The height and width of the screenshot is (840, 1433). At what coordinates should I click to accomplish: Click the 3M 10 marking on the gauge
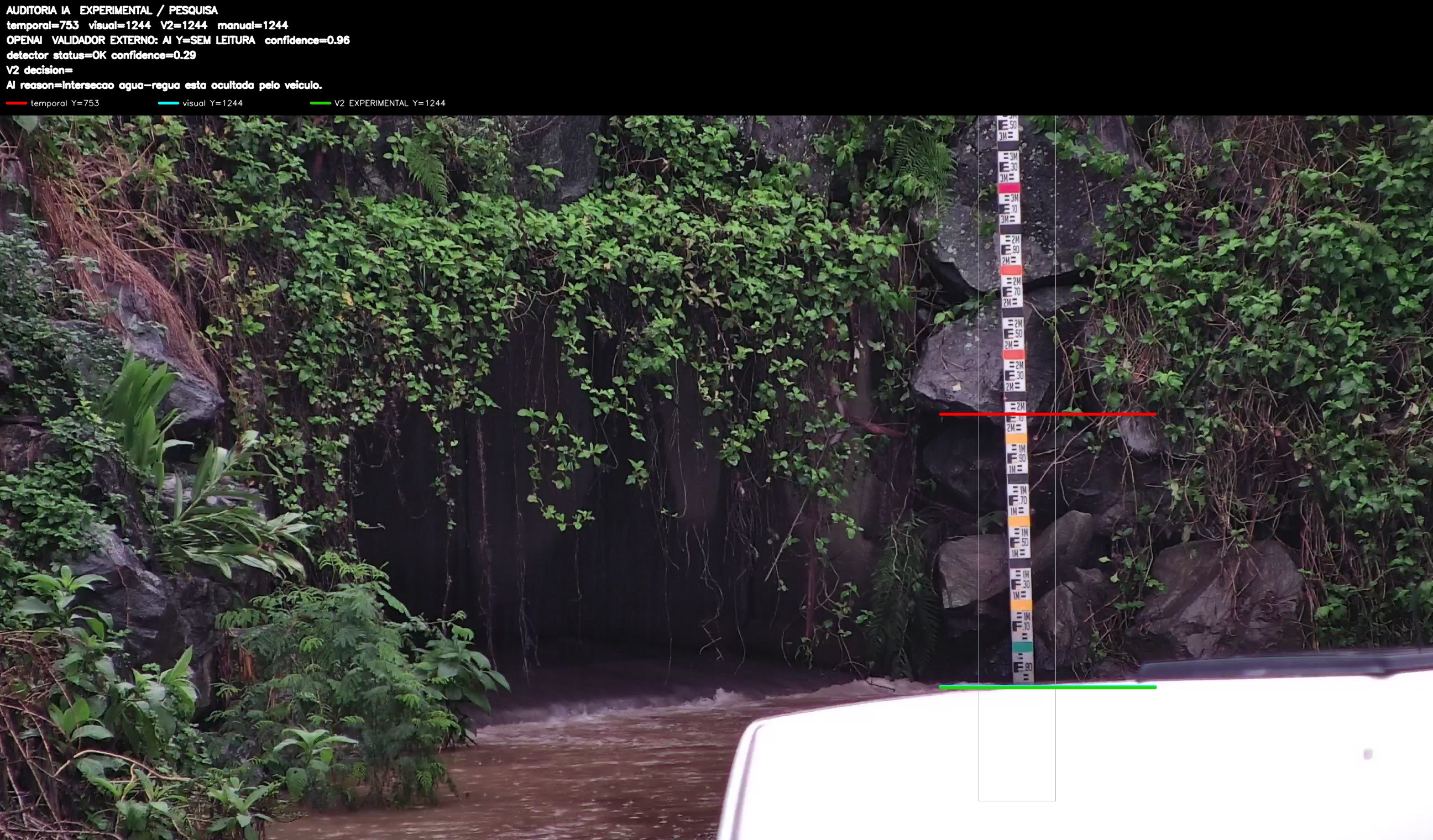[1010, 208]
